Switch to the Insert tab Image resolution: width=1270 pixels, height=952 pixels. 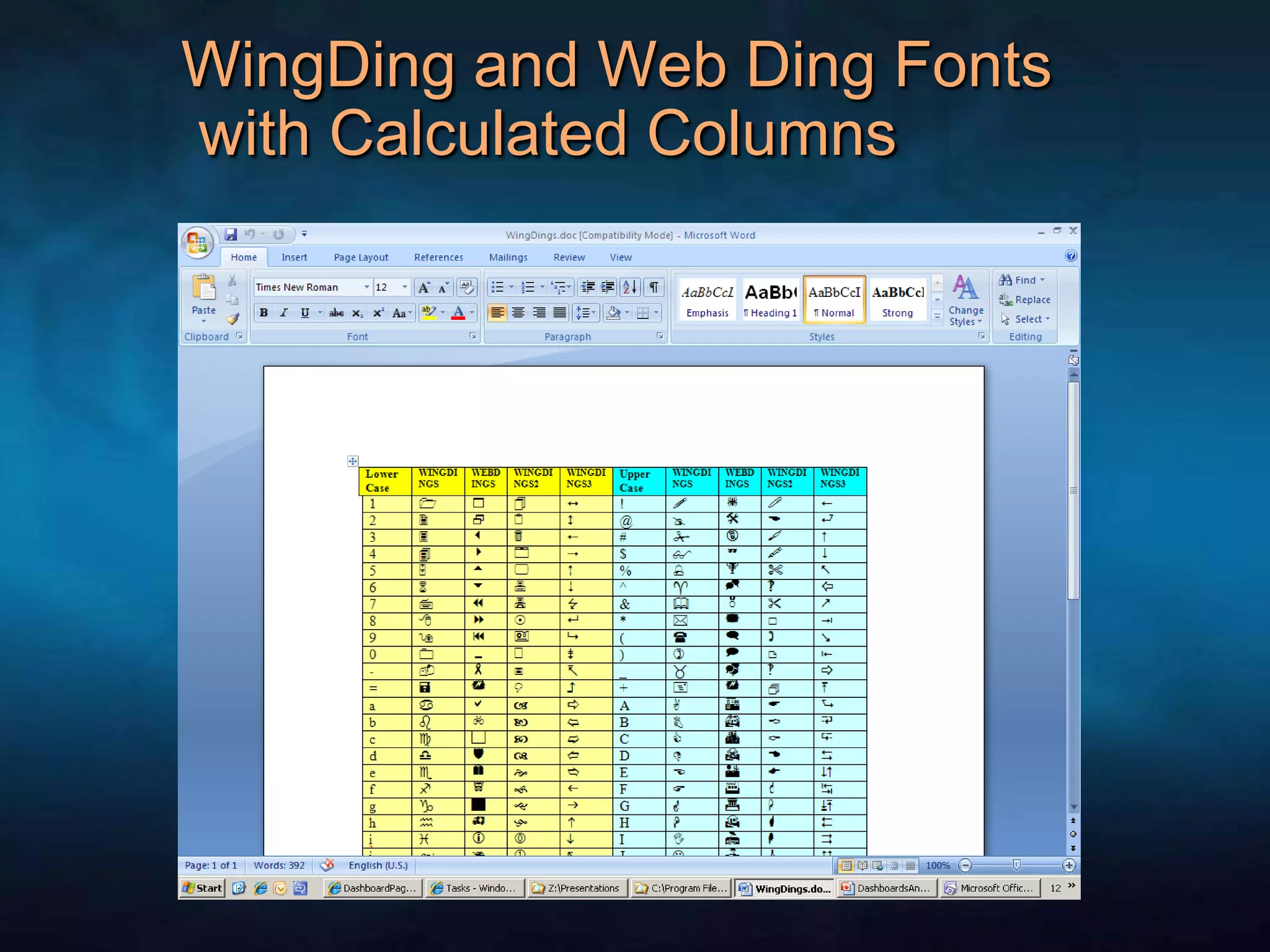294,257
